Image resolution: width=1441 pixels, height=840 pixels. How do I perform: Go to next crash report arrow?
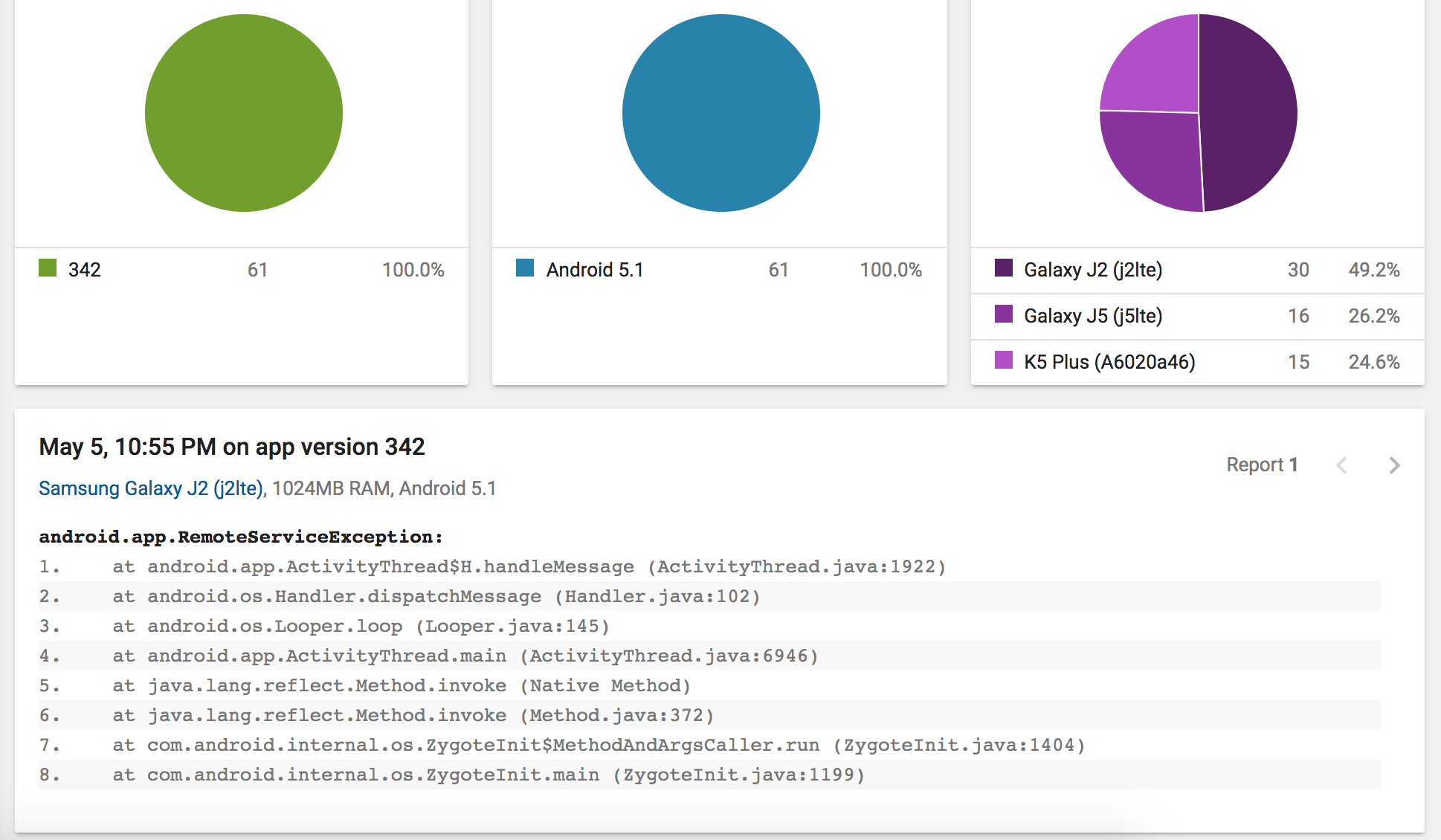1394,465
